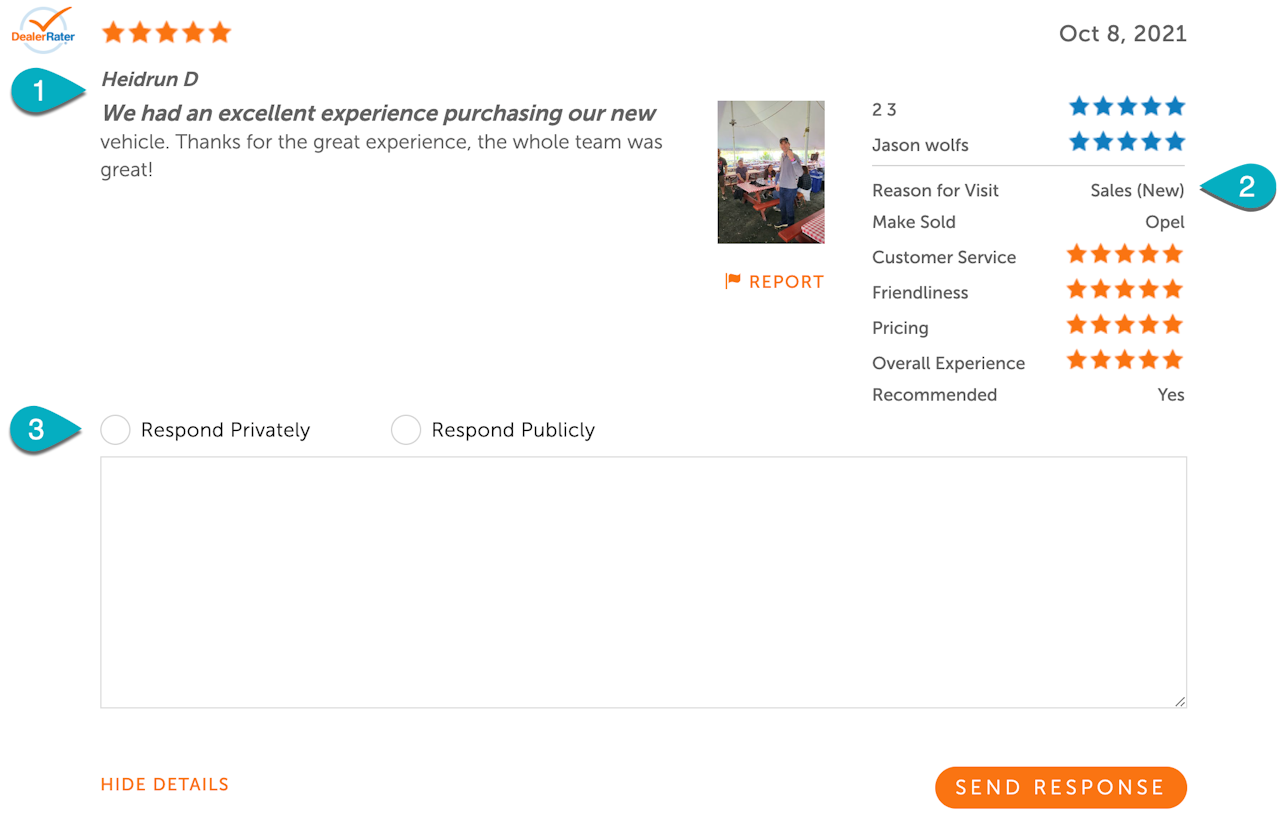Click the Overall Experience star rating

(1125, 360)
